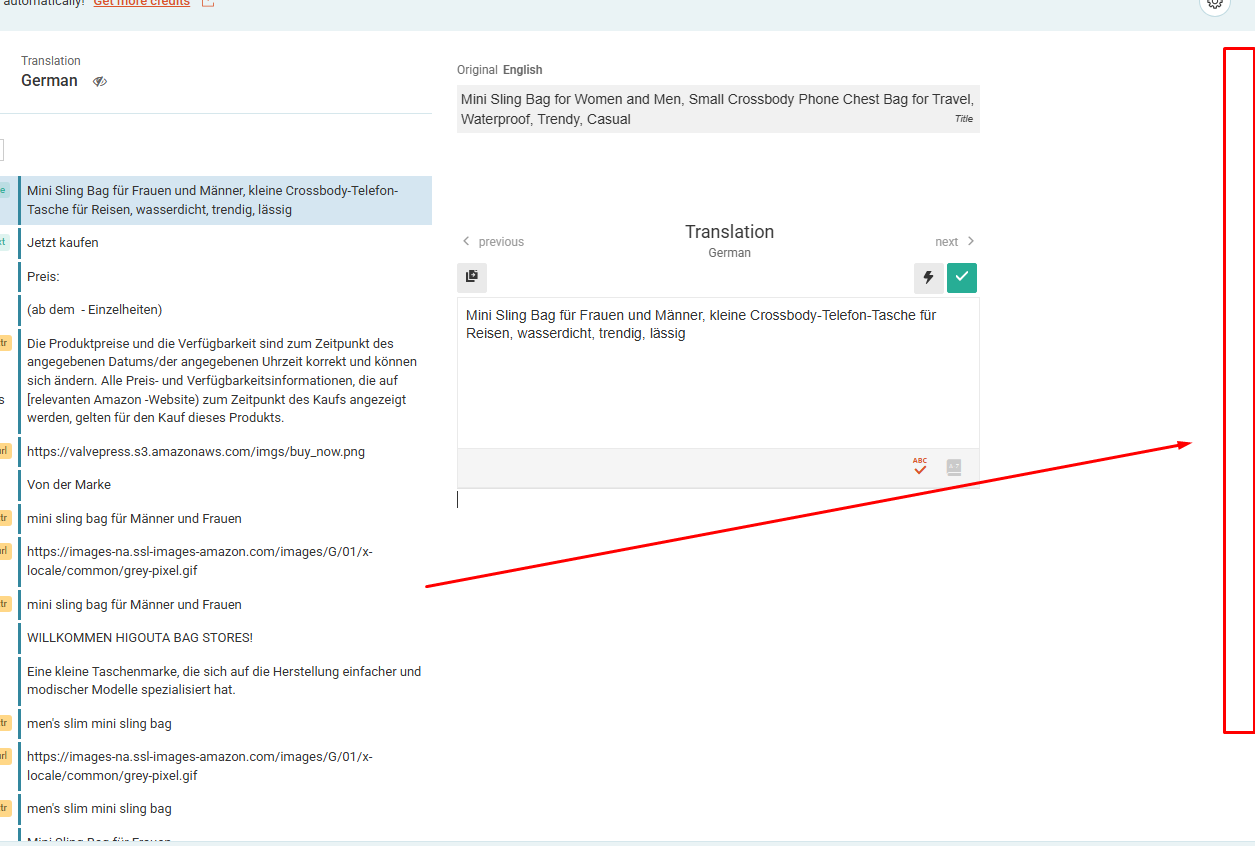
Task: Copy original text into translation field
Action: pyautogui.click(x=472, y=277)
